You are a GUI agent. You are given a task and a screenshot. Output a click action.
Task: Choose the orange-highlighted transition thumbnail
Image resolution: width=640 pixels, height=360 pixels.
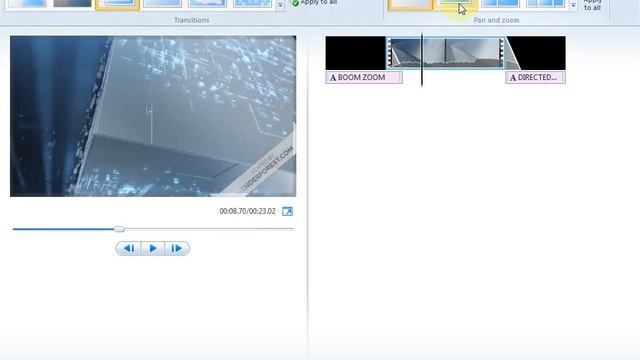[117, 4]
